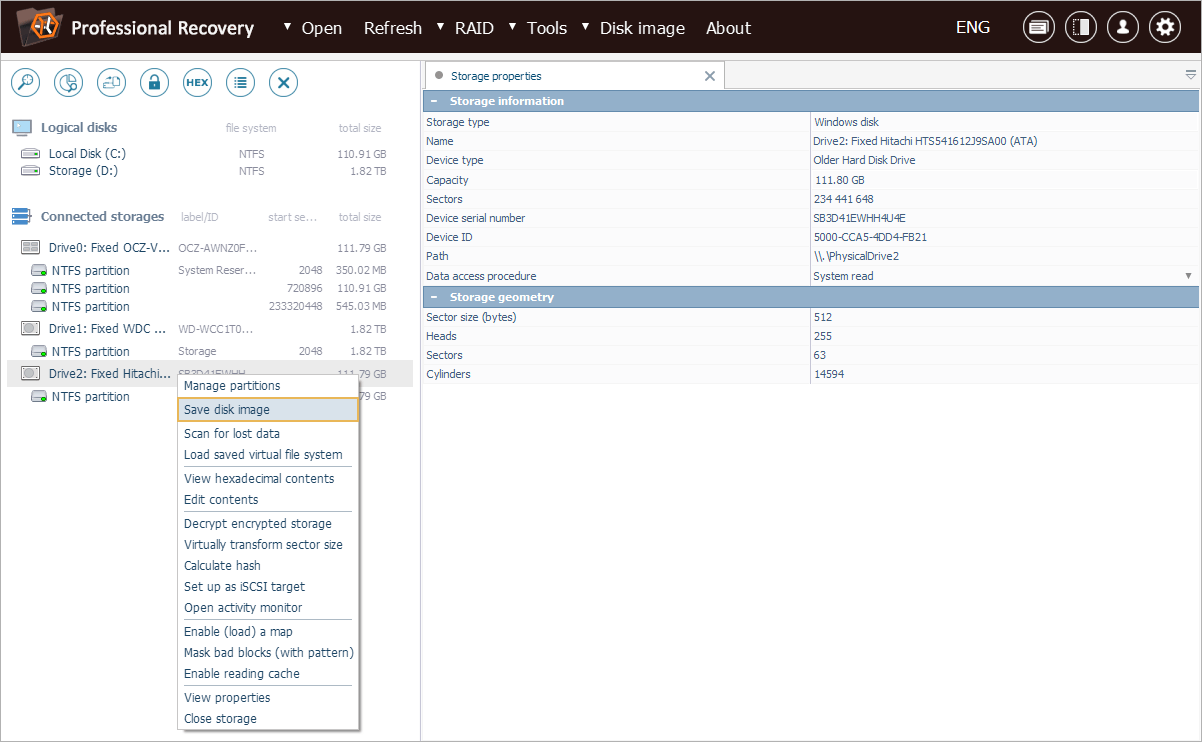Click the System Reserved NTFS partition icon
The height and width of the screenshot is (742, 1202).
[39, 271]
